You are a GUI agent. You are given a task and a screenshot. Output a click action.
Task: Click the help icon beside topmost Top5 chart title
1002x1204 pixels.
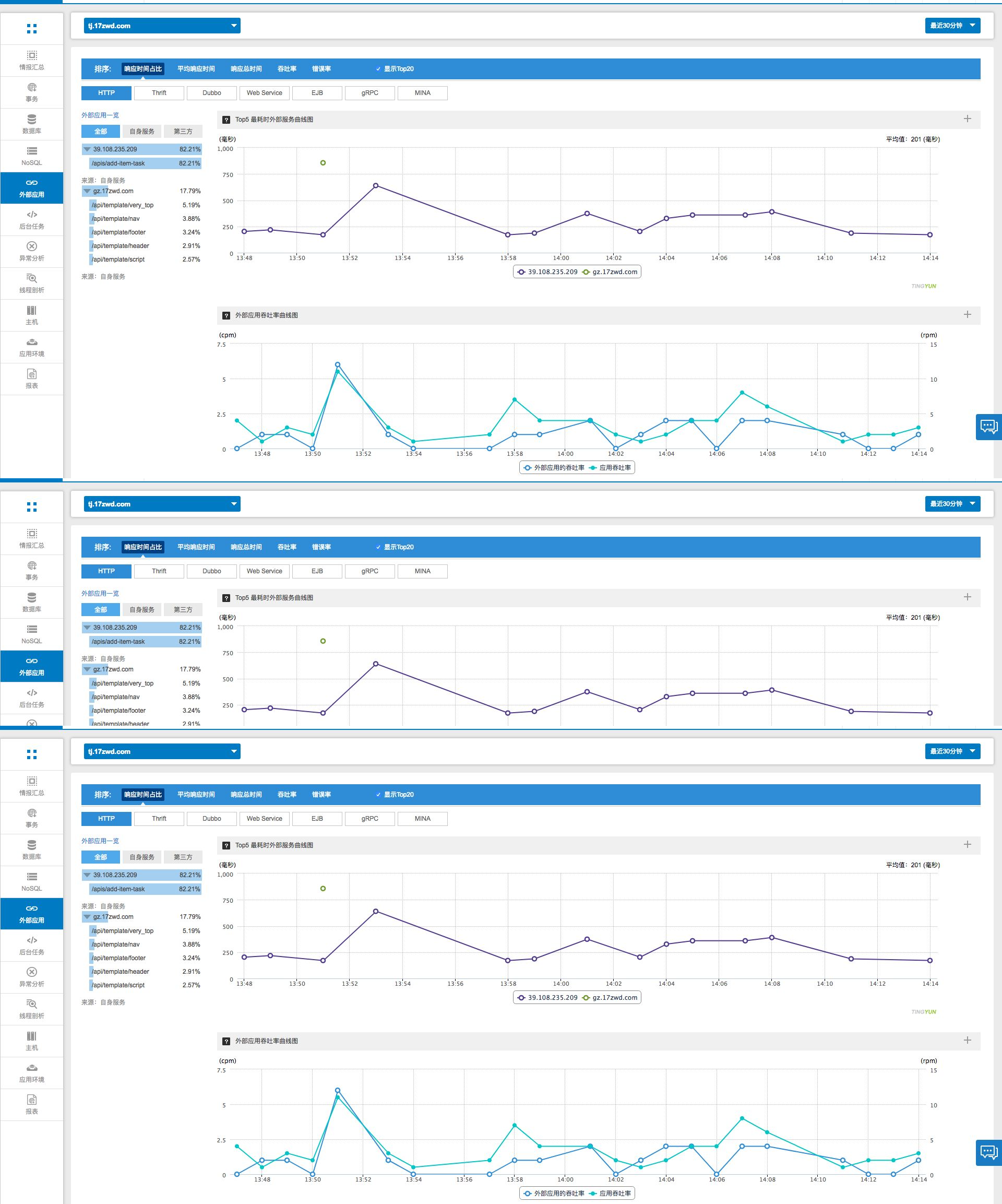(226, 120)
